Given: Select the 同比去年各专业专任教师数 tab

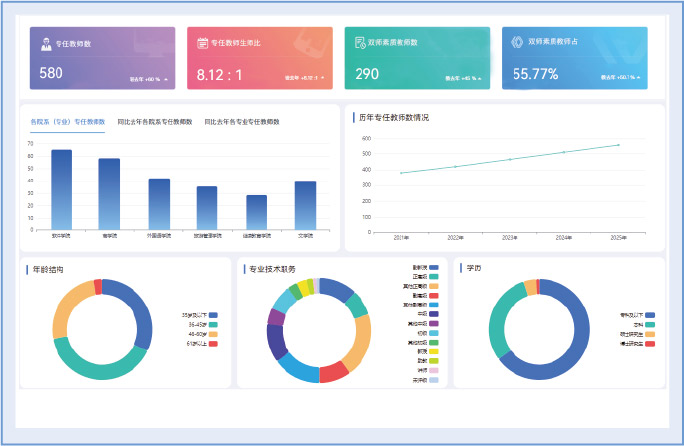Looking at the screenshot, I should pos(241,122).
